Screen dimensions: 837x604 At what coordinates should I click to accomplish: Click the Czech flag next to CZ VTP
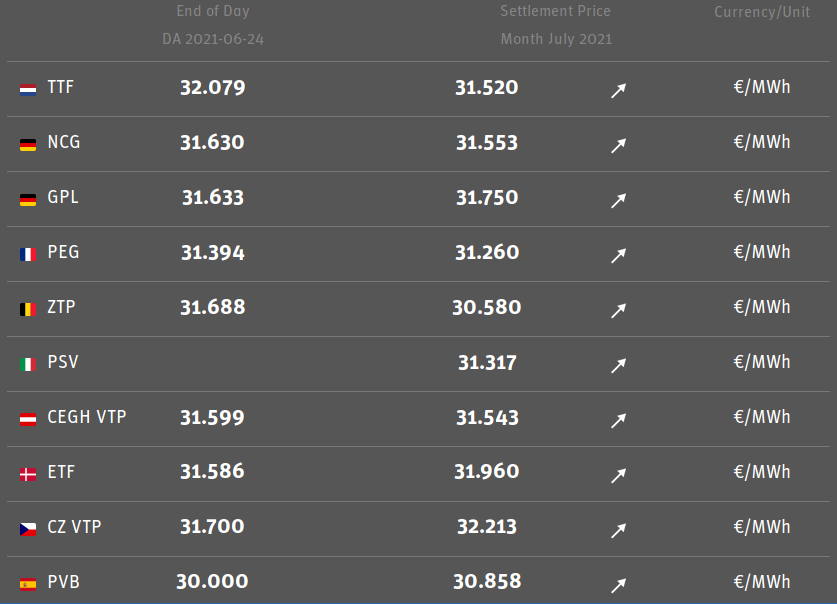pyautogui.click(x=28, y=529)
